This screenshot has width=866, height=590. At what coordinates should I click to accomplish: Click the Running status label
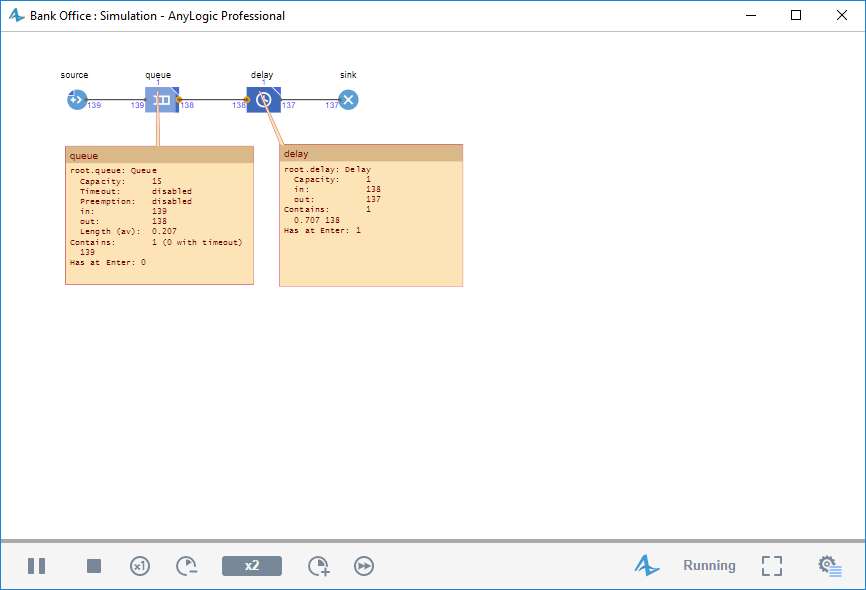pyautogui.click(x=709, y=565)
